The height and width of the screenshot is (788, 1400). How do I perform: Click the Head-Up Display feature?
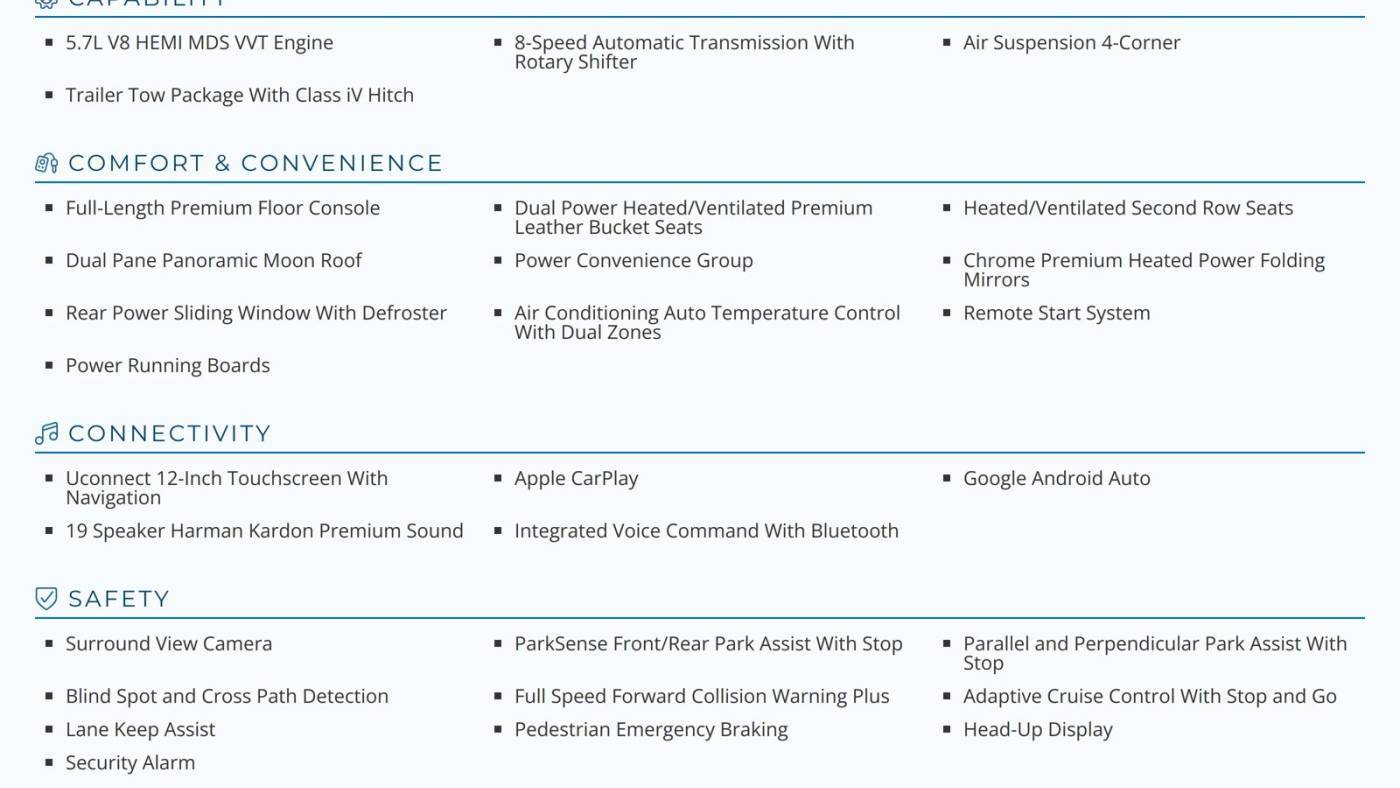1037,730
